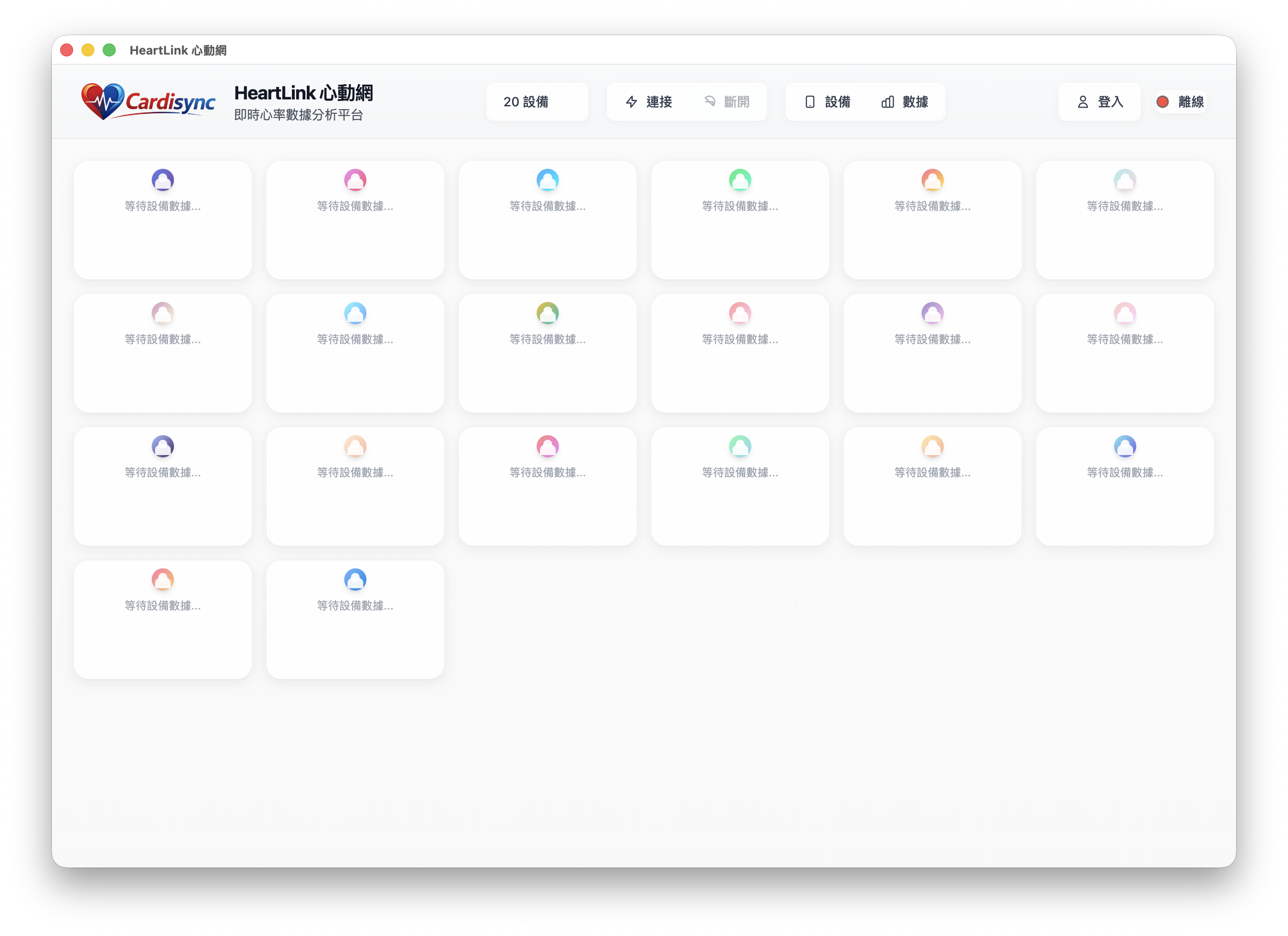Select the 20 設備 device counter
This screenshot has width=1288, height=936.
[x=537, y=102]
